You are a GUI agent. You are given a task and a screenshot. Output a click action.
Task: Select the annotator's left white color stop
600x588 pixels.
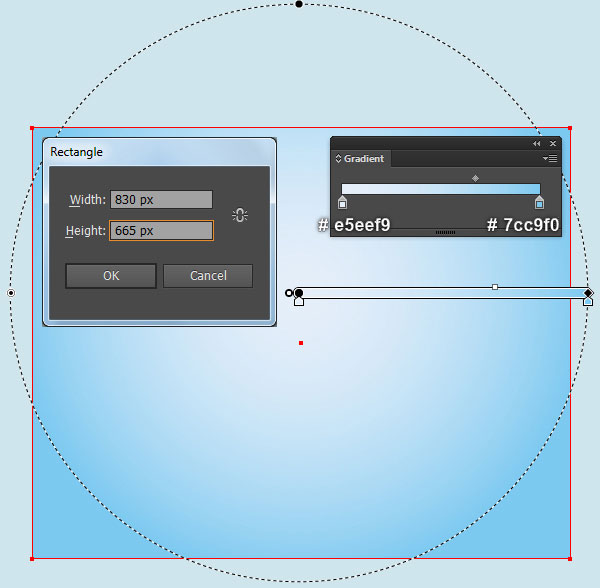tap(299, 301)
